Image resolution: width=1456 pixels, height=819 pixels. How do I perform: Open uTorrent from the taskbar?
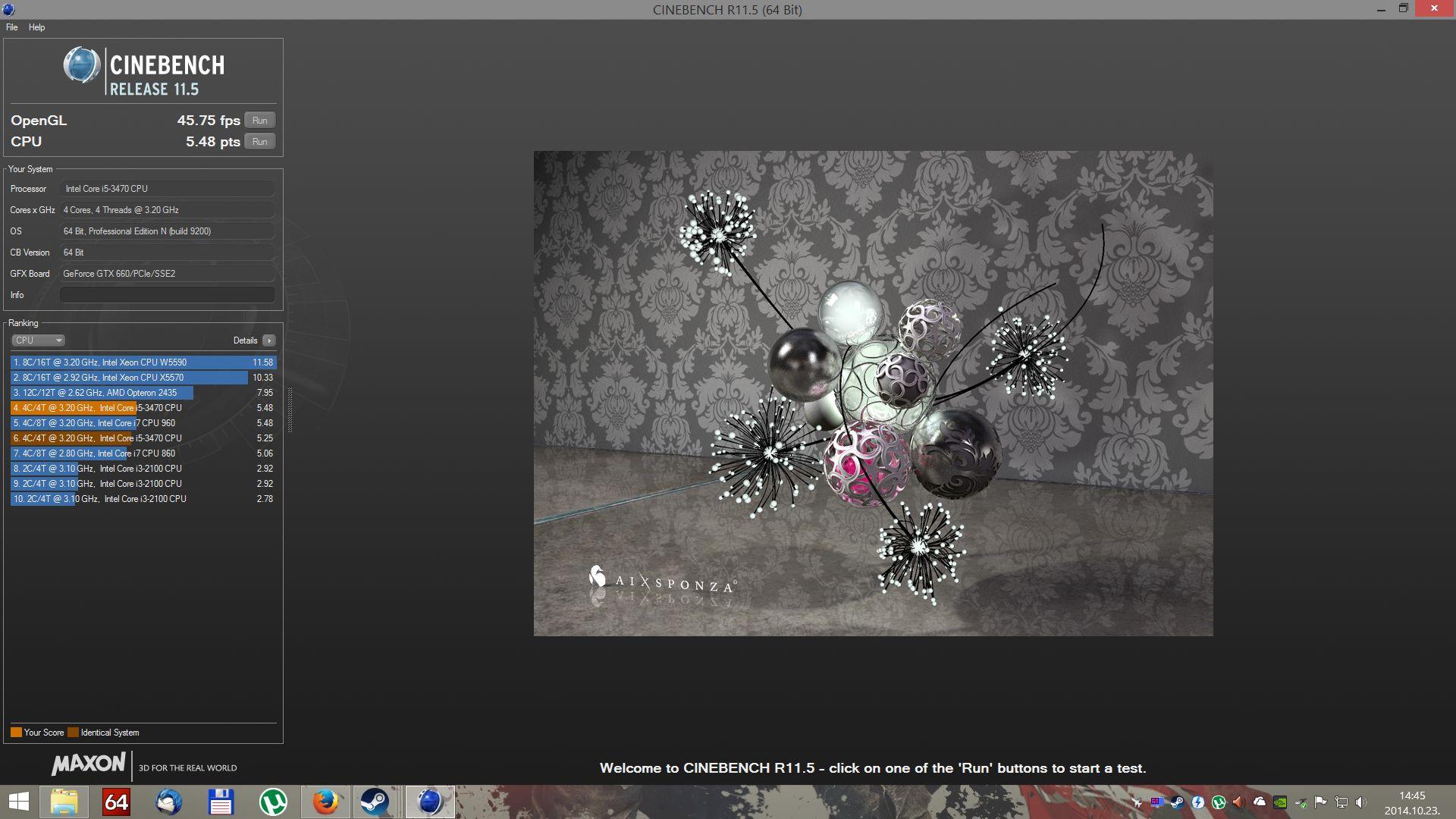(x=273, y=802)
